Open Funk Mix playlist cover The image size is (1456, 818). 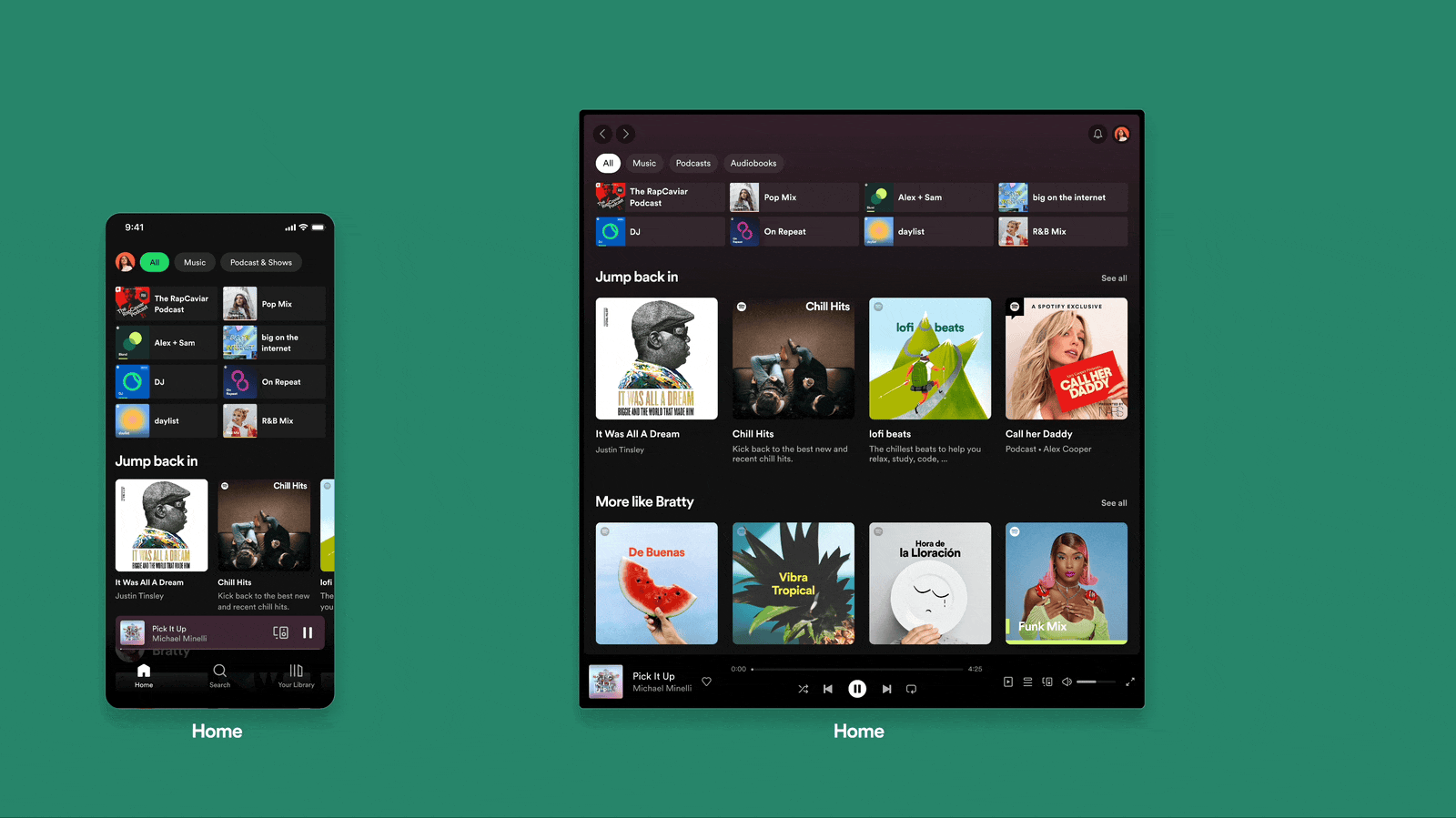(x=1067, y=583)
